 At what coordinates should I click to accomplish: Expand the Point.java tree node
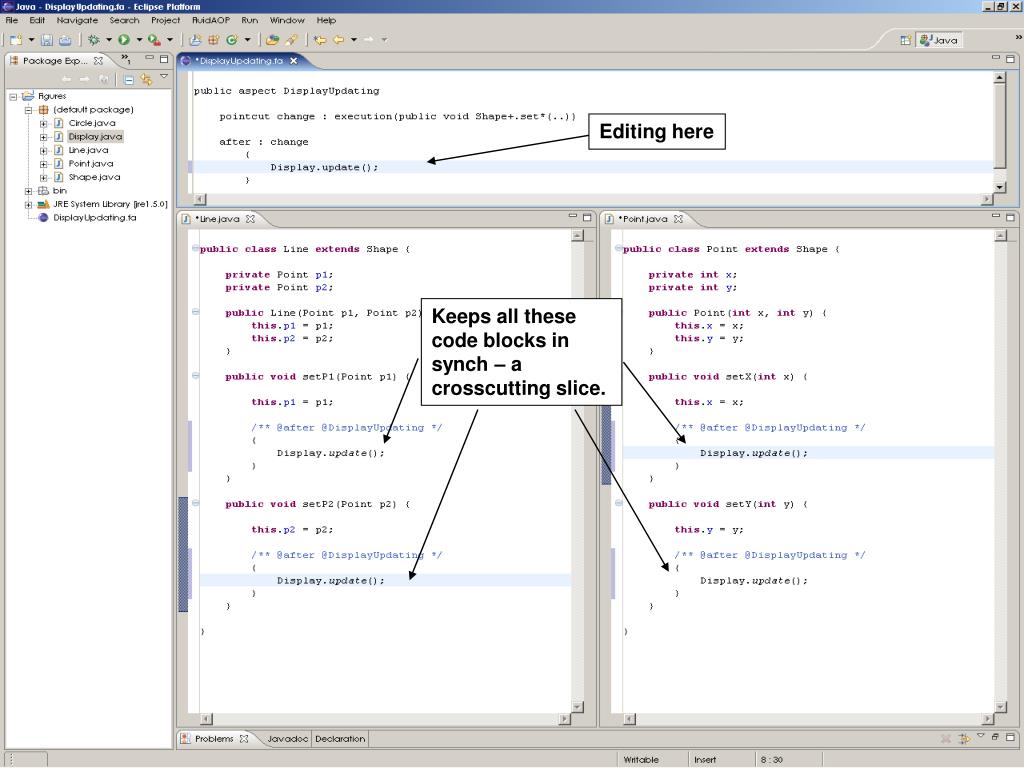click(x=43, y=164)
